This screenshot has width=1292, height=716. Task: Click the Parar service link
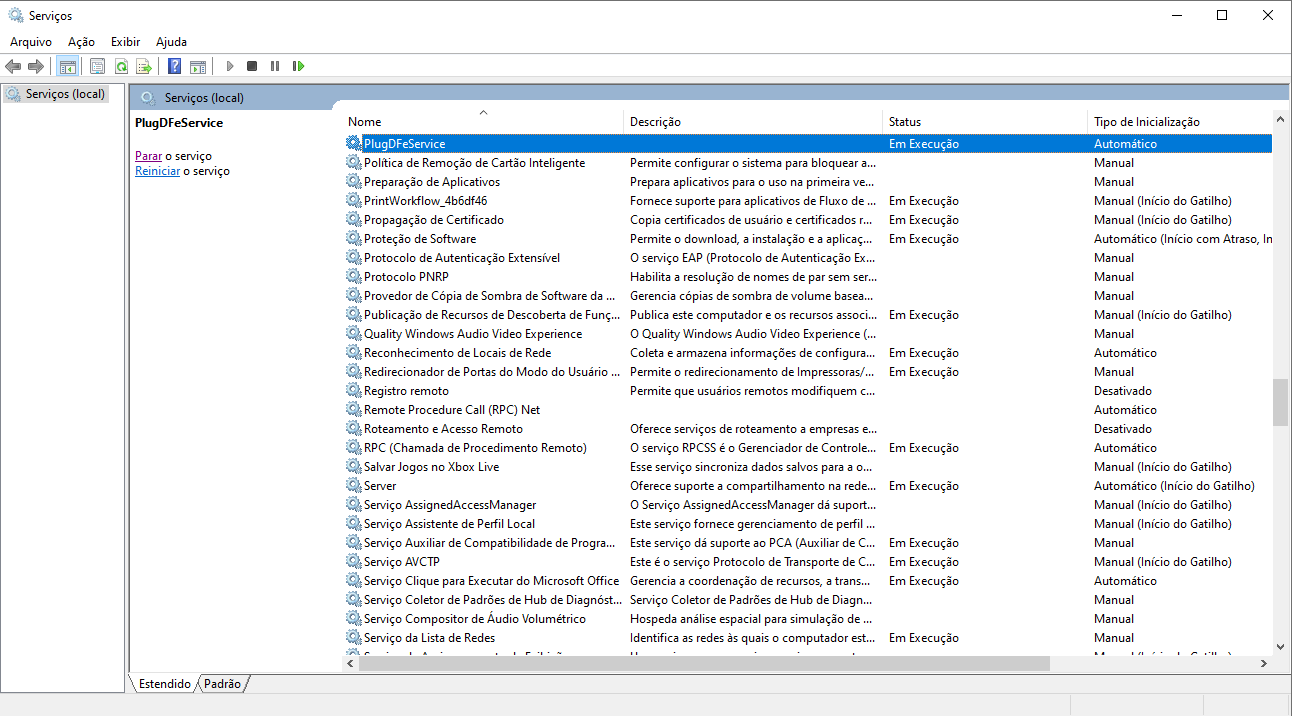(x=148, y=156)
